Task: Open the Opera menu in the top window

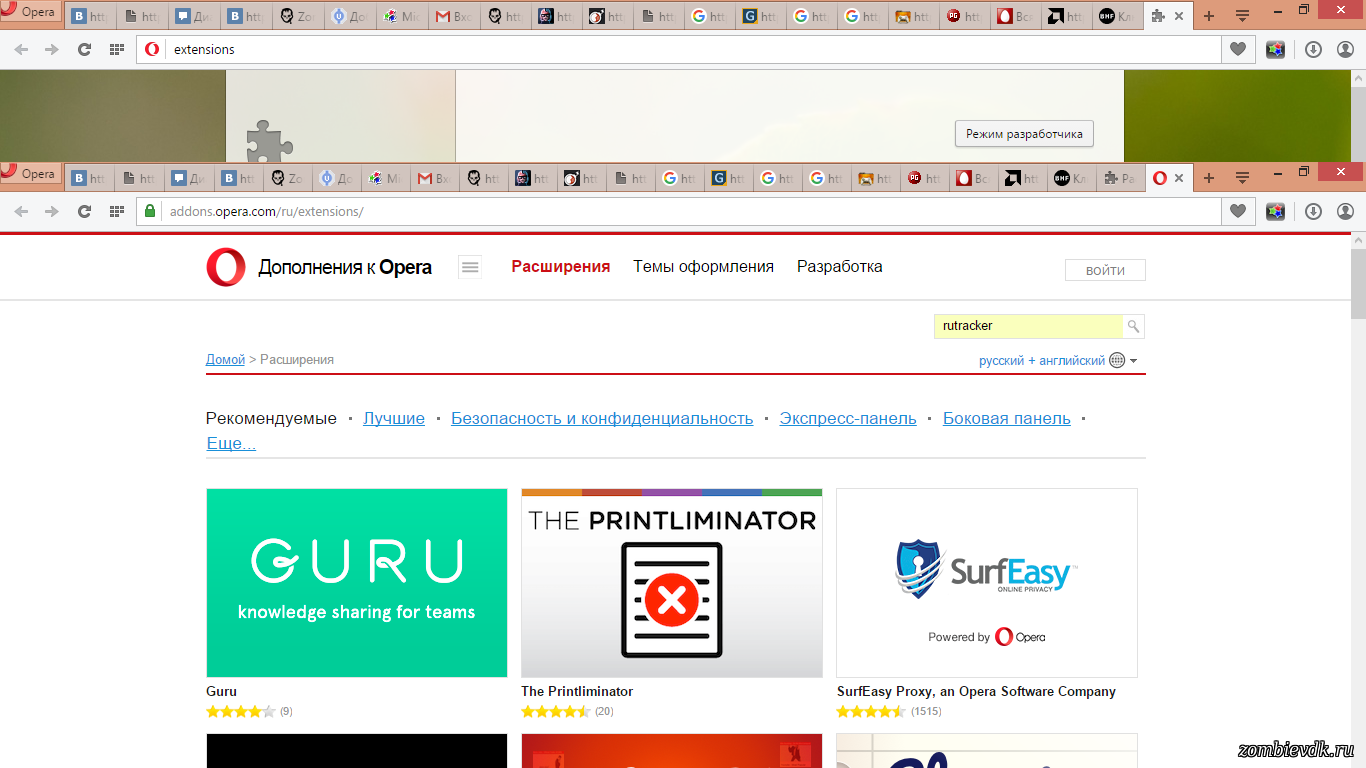Action: 31,13
